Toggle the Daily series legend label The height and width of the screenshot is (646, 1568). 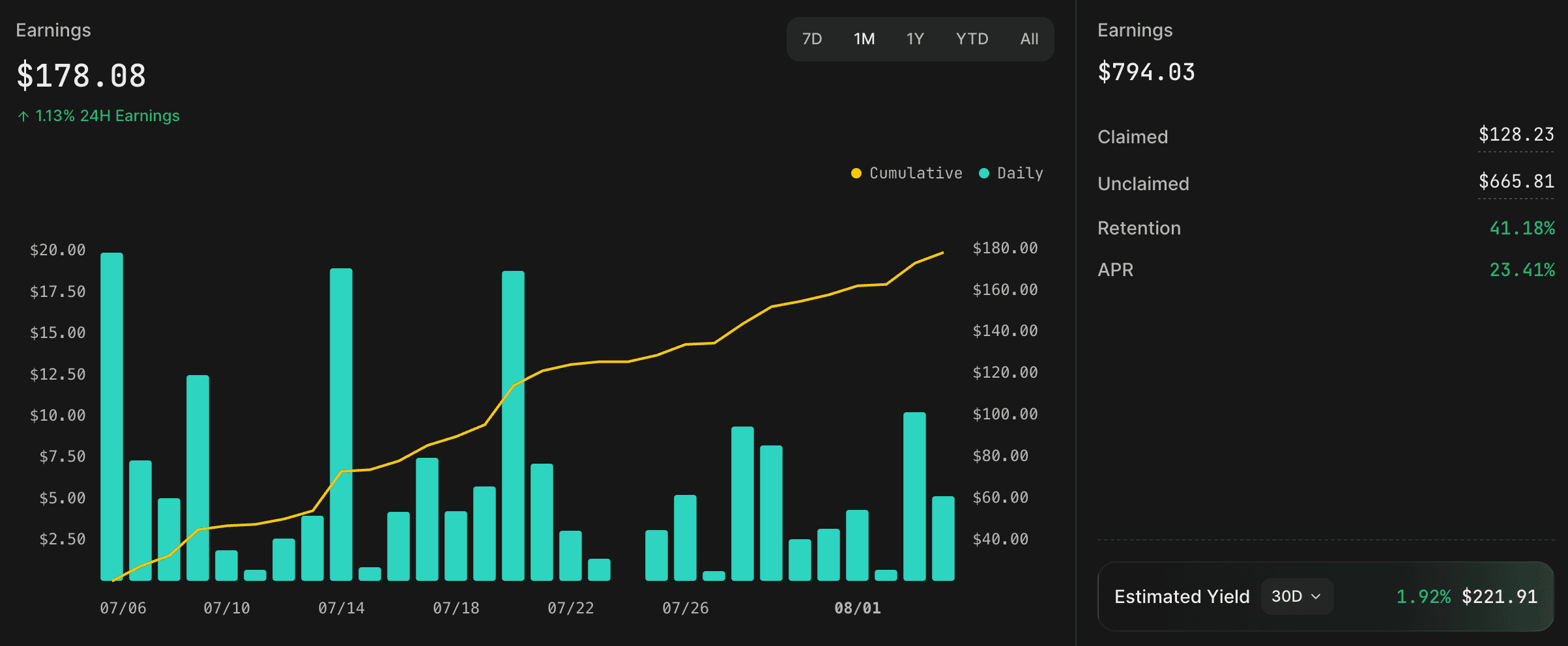[x=1020, y=173]
